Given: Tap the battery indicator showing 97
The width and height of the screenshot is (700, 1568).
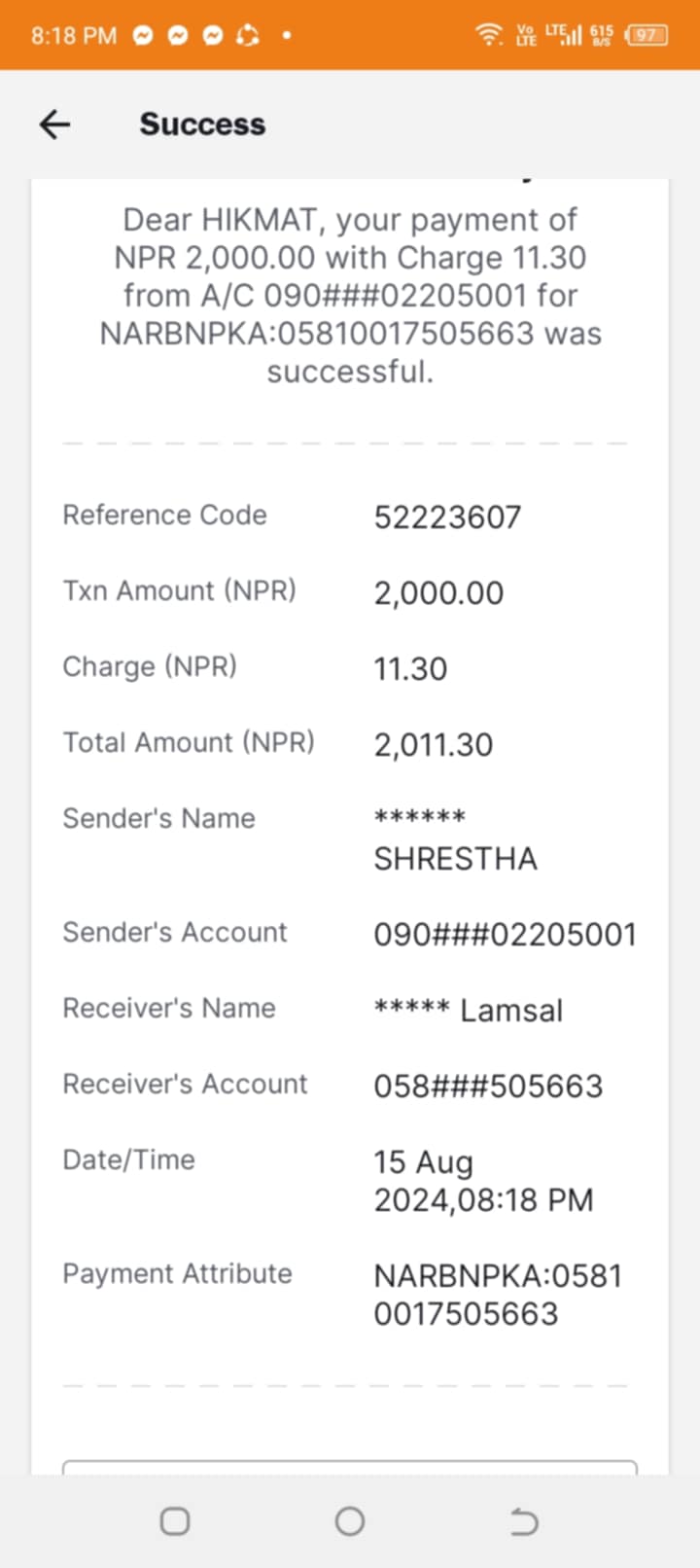Looking at the screenshot, I should [x=647, y=35].
